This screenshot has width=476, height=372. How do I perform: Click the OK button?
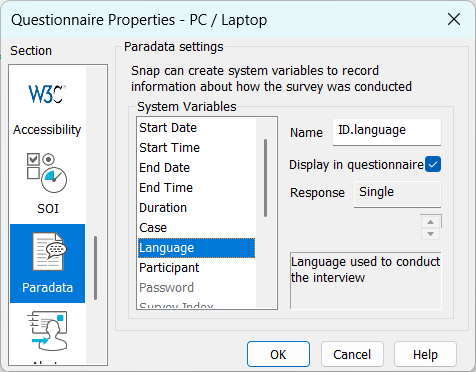point(278,354)
